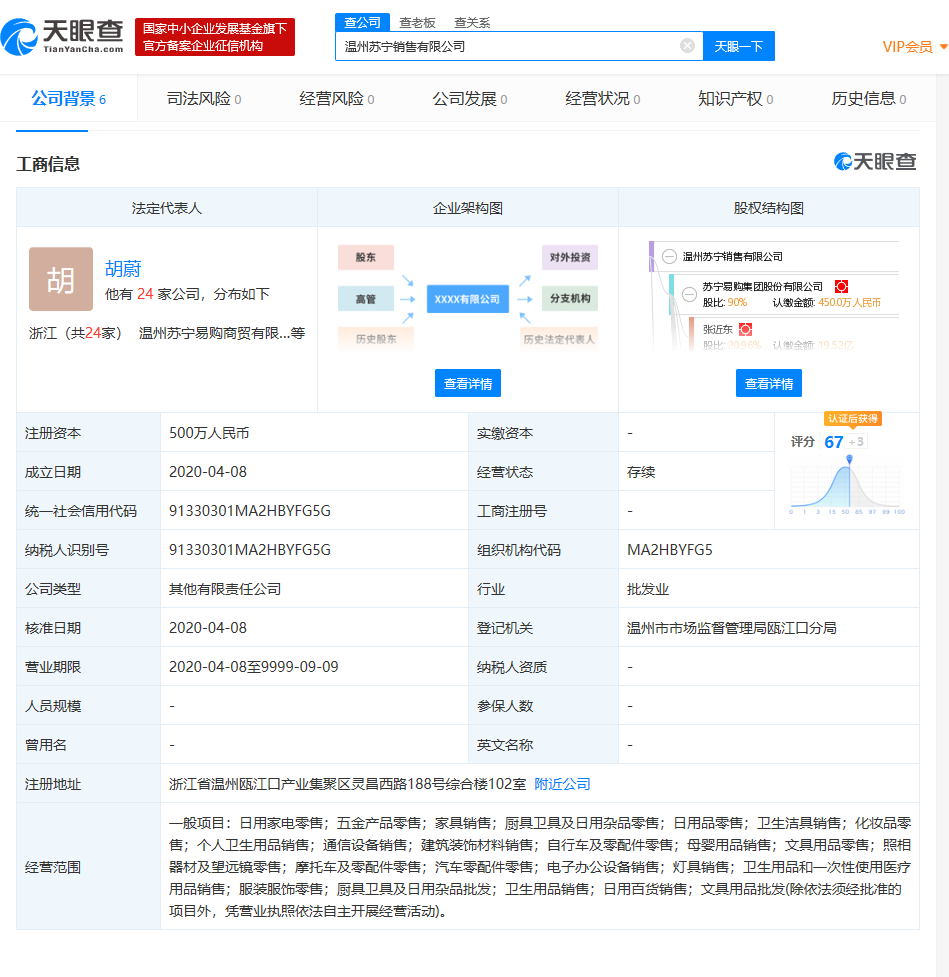Switch to the 查关系 search tab
The image size is (949, 977).
pyautogui.click(x=472, y=22)
